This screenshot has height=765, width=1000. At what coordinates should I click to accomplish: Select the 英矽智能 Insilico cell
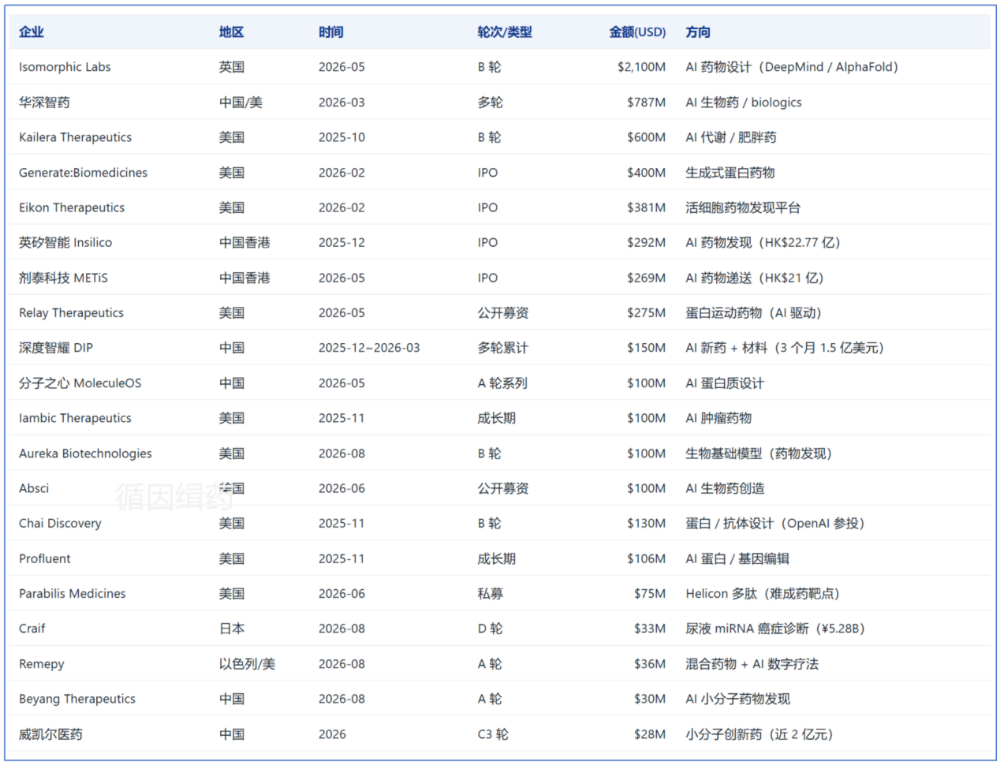(65, 242)
